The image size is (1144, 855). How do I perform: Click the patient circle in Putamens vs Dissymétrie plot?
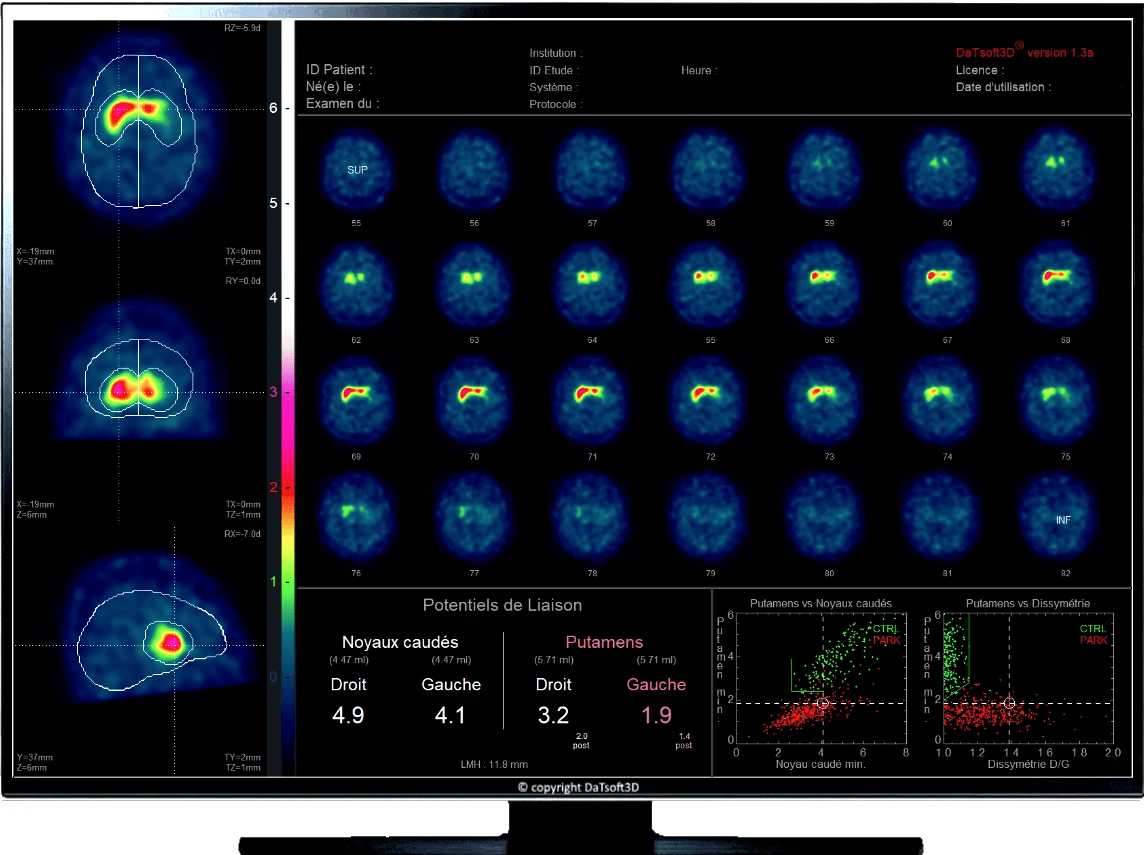click(x=1009, y=703)
